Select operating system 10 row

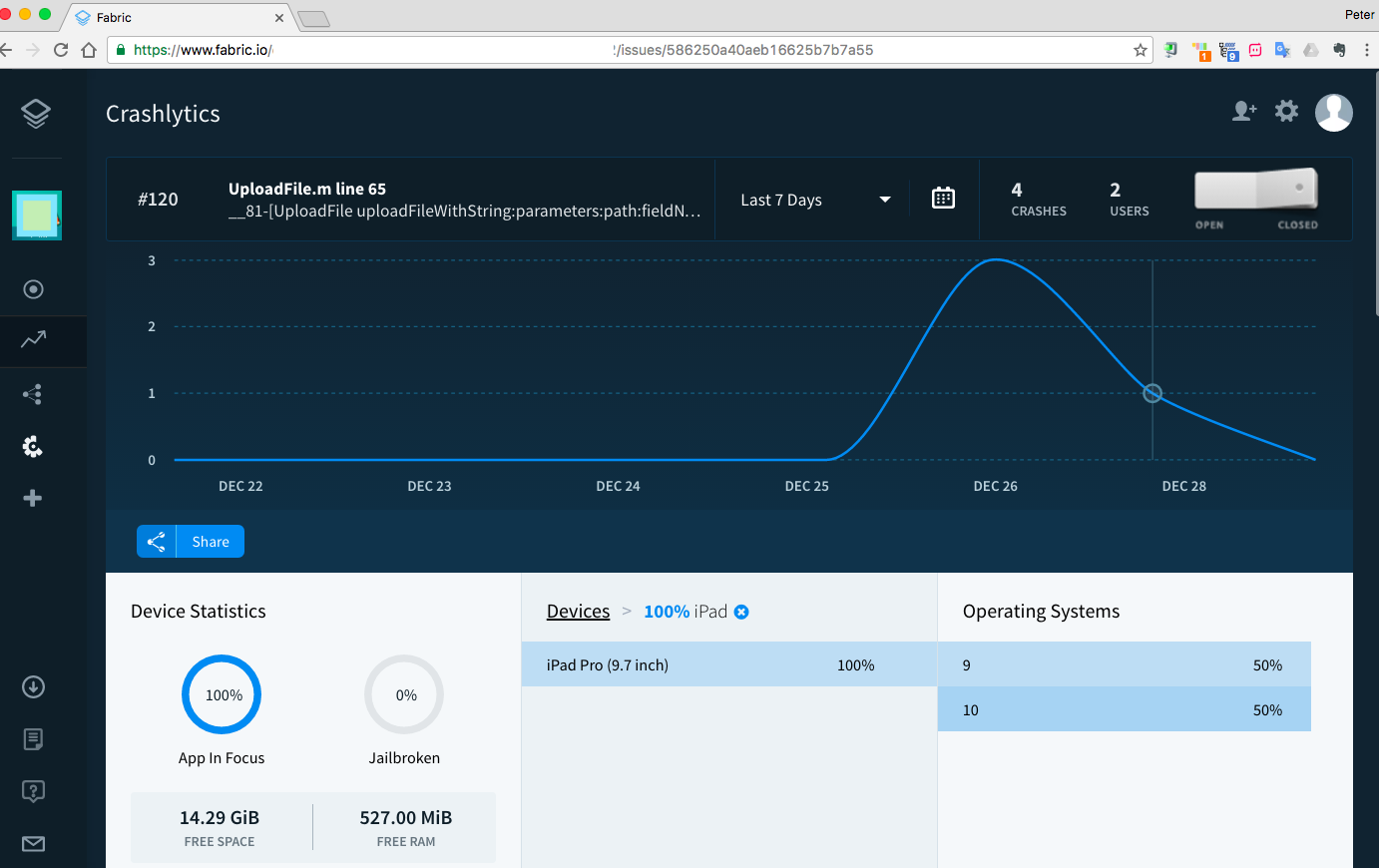pyautogui.click(x=1124, y=710)
